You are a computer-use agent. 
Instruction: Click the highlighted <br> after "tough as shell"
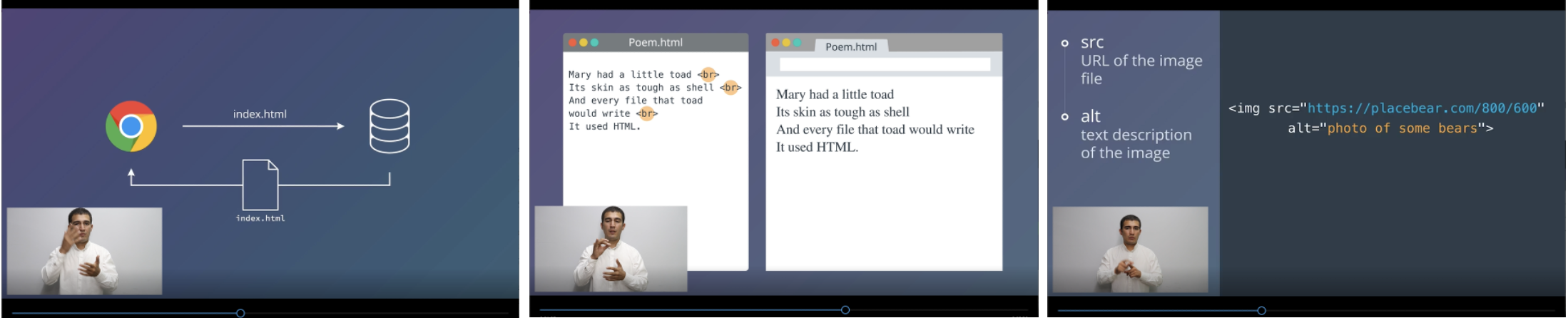730,88
